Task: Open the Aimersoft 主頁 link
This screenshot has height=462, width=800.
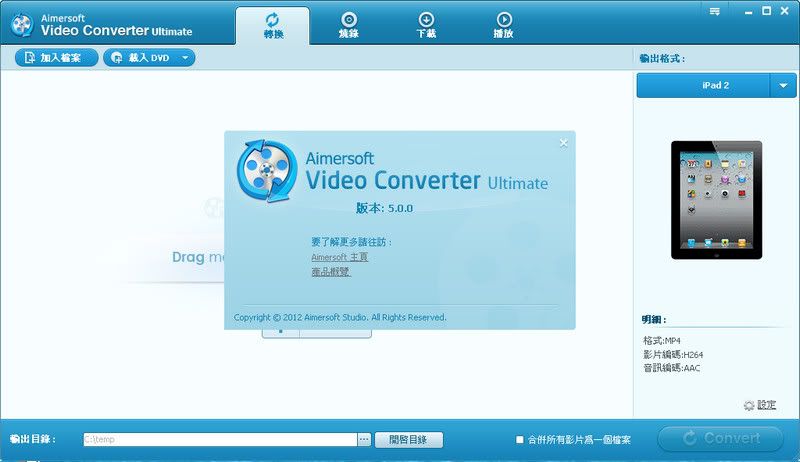Action: (339, 257)
